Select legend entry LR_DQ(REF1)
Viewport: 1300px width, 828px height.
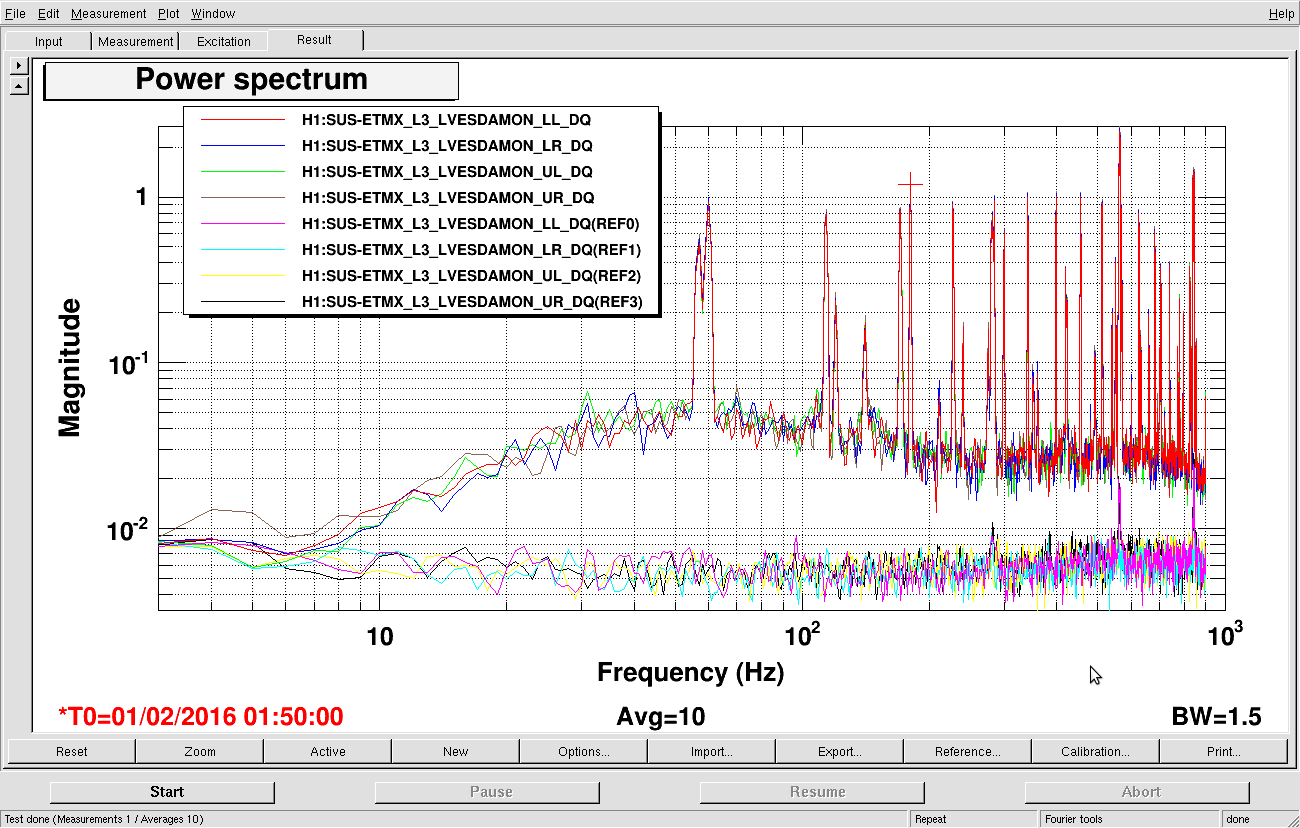click(471, 250)
